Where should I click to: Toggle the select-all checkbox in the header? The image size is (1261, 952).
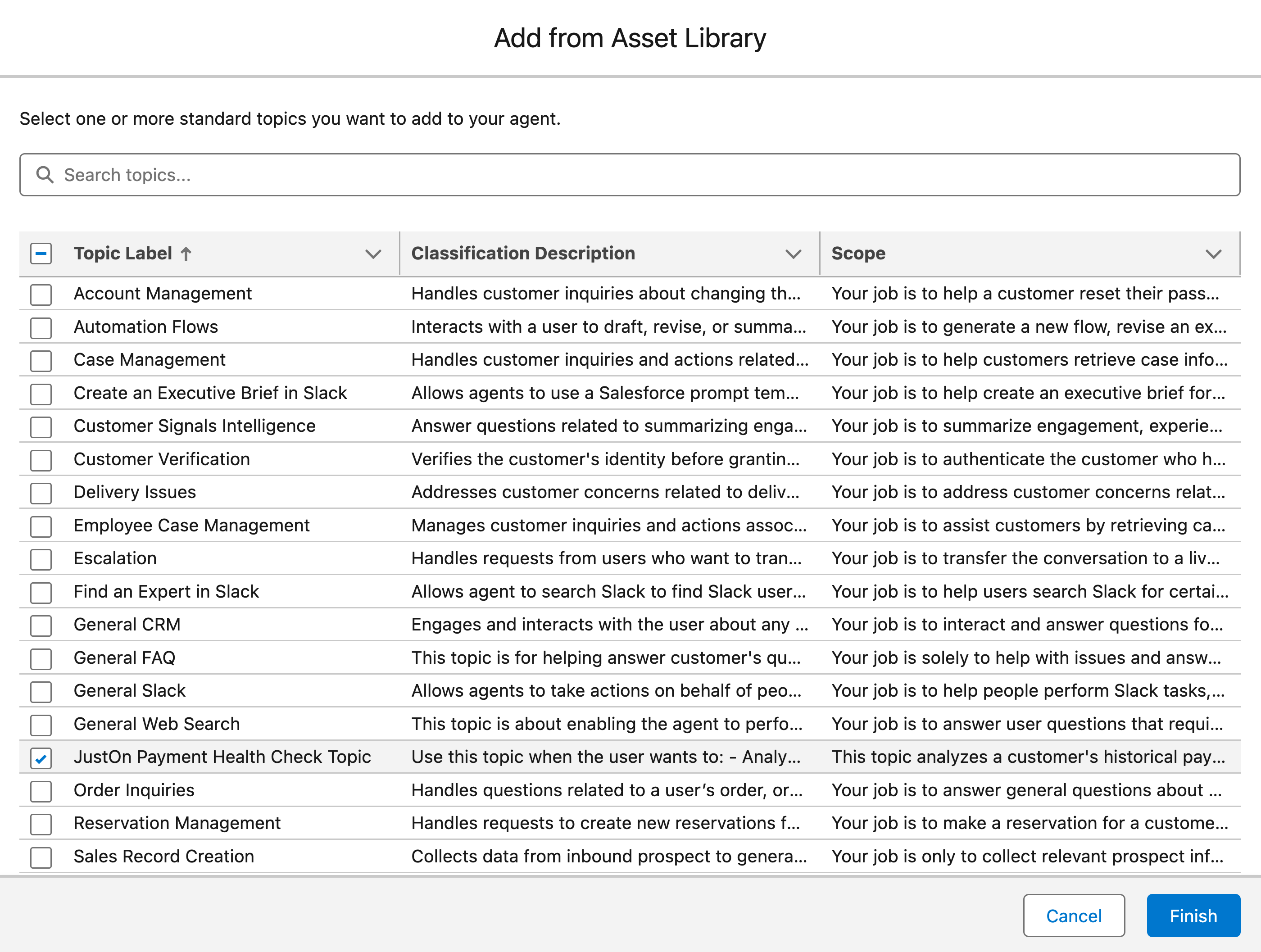point(41,253)
